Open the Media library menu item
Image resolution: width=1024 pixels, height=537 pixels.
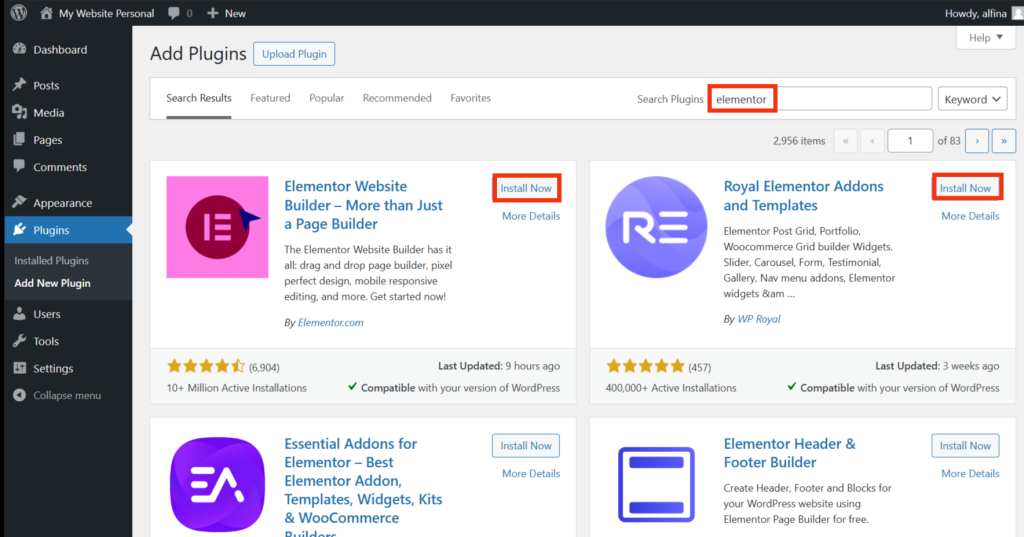(x=48, y=113)
